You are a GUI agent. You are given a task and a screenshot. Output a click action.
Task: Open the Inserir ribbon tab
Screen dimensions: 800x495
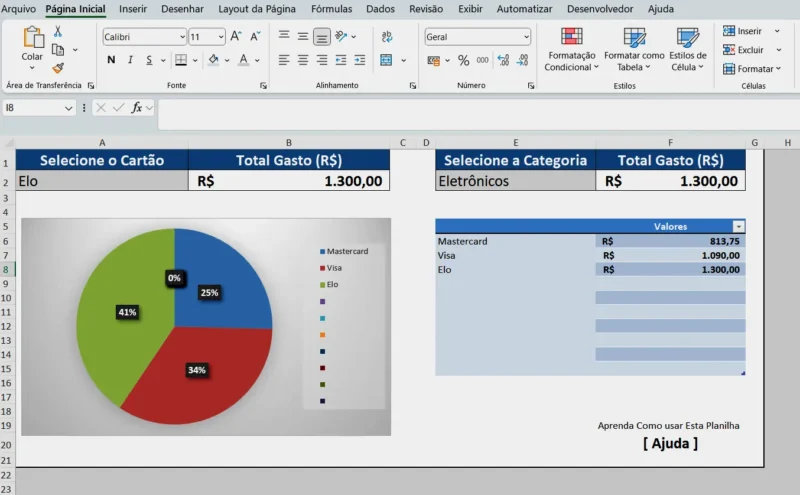click(133, 8)
